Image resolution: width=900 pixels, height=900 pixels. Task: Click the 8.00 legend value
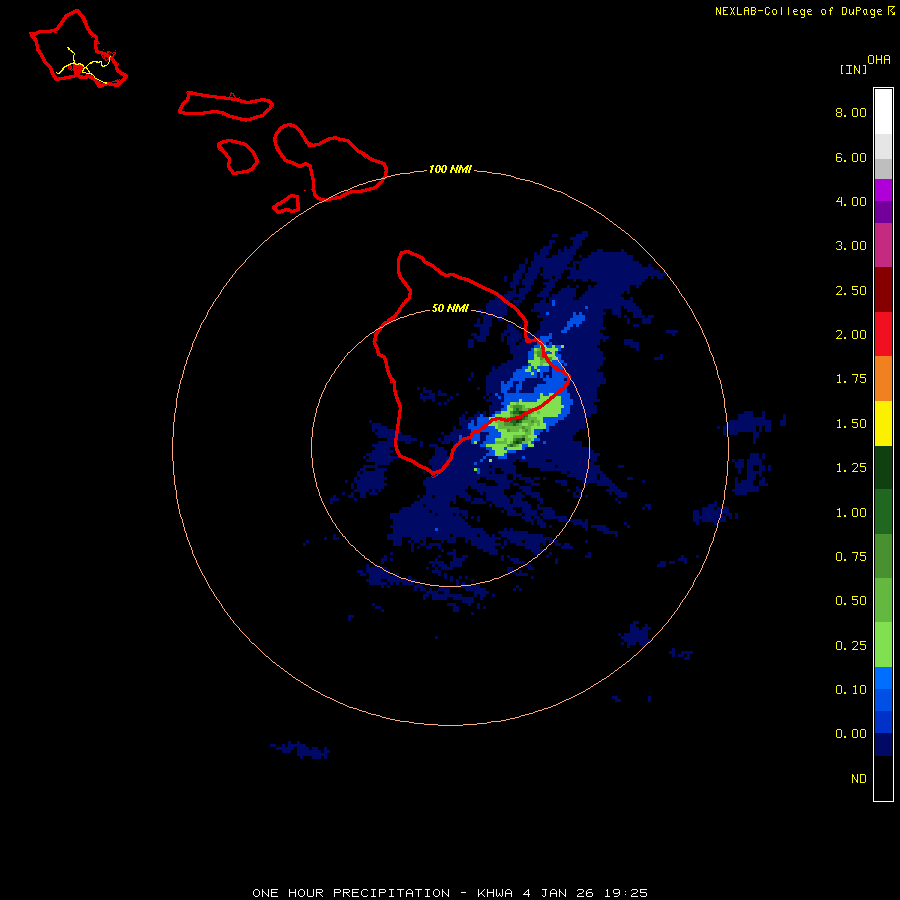851,112
